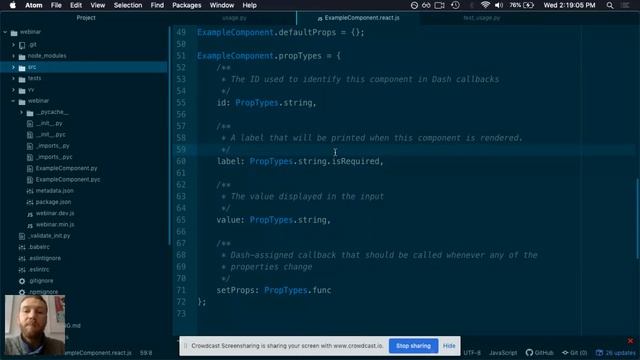
Task: Open the .eslintrc file
Action: pyautogui.click(x=39, y=269)
